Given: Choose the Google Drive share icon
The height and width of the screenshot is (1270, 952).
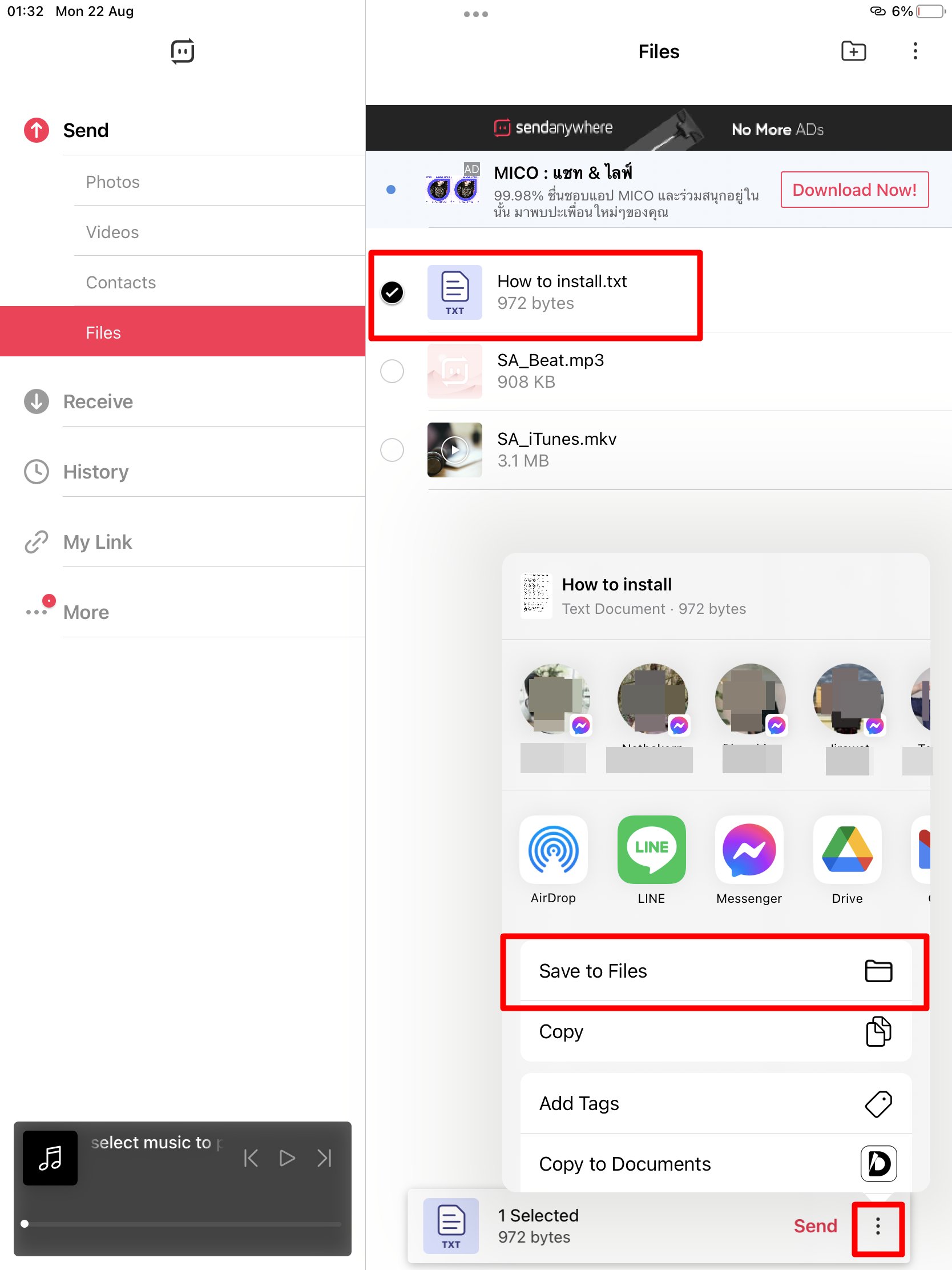Looking at the screenshot, I should [846, 849].
